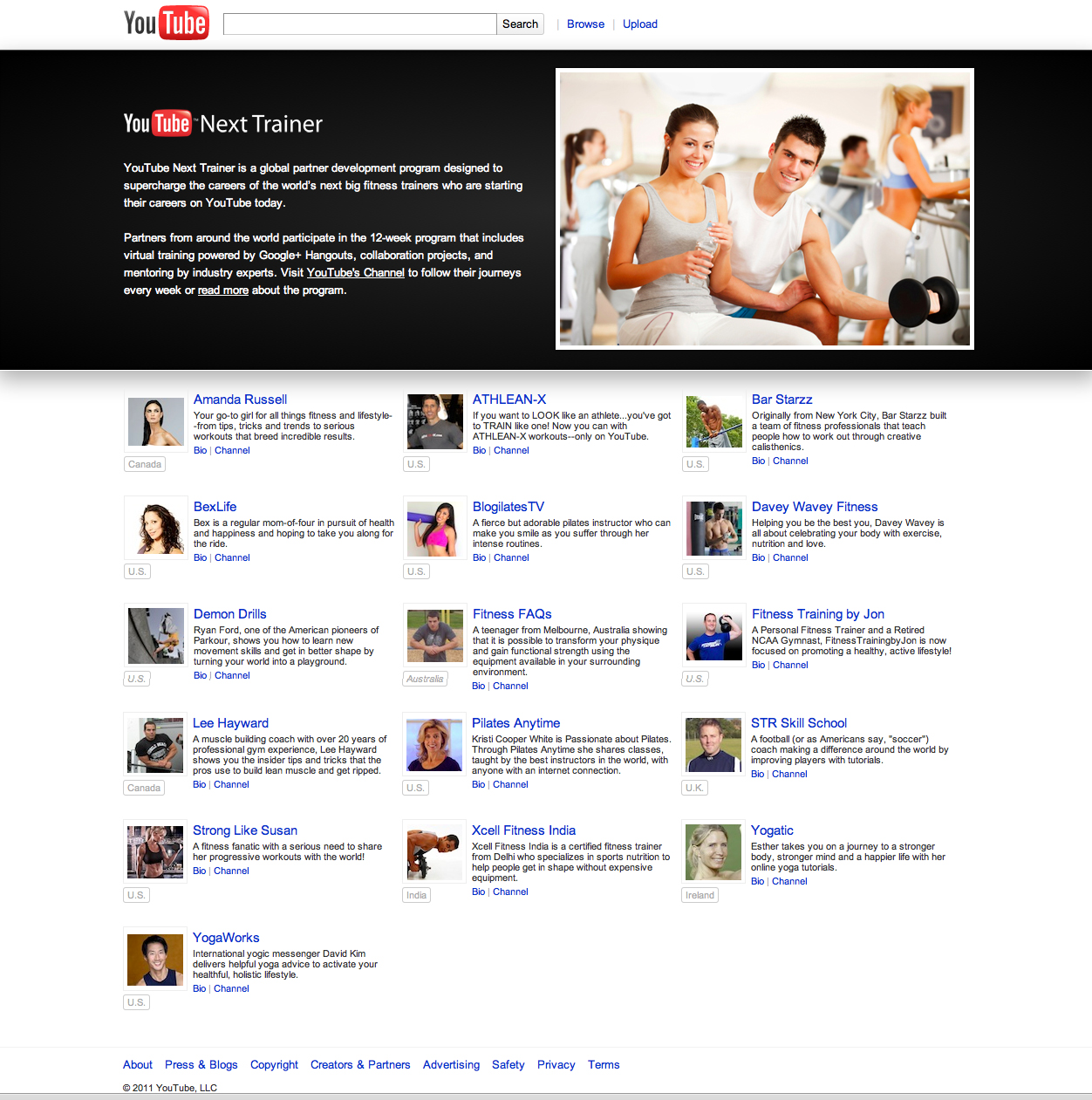1092x1100 pixels.
Task: Open Fitness Training by Jon thumbnail
Action: pyautogui.click(x=714, y=637)
